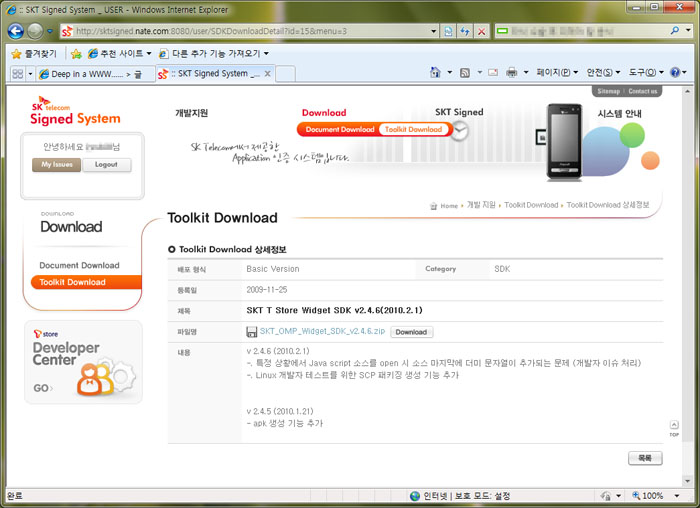Click the 개발 지원 breadcrumb link

coord(481,205)
